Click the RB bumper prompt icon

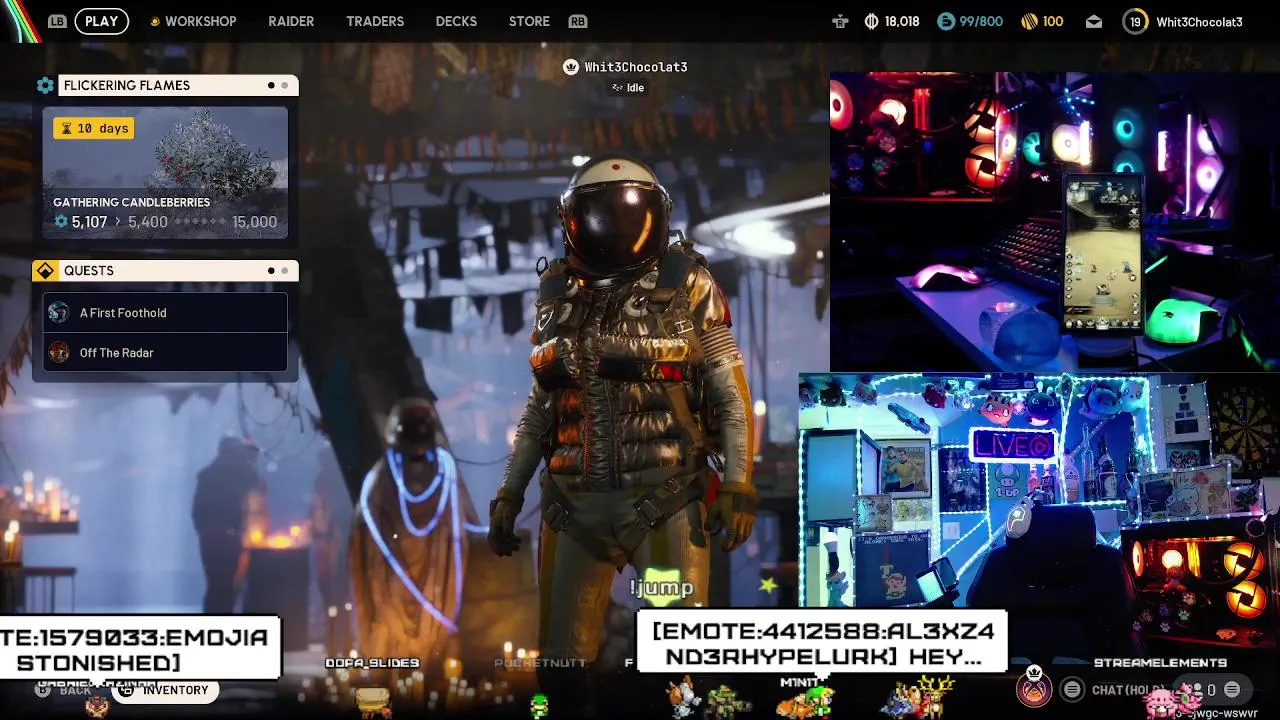click(x=577, y=21)
